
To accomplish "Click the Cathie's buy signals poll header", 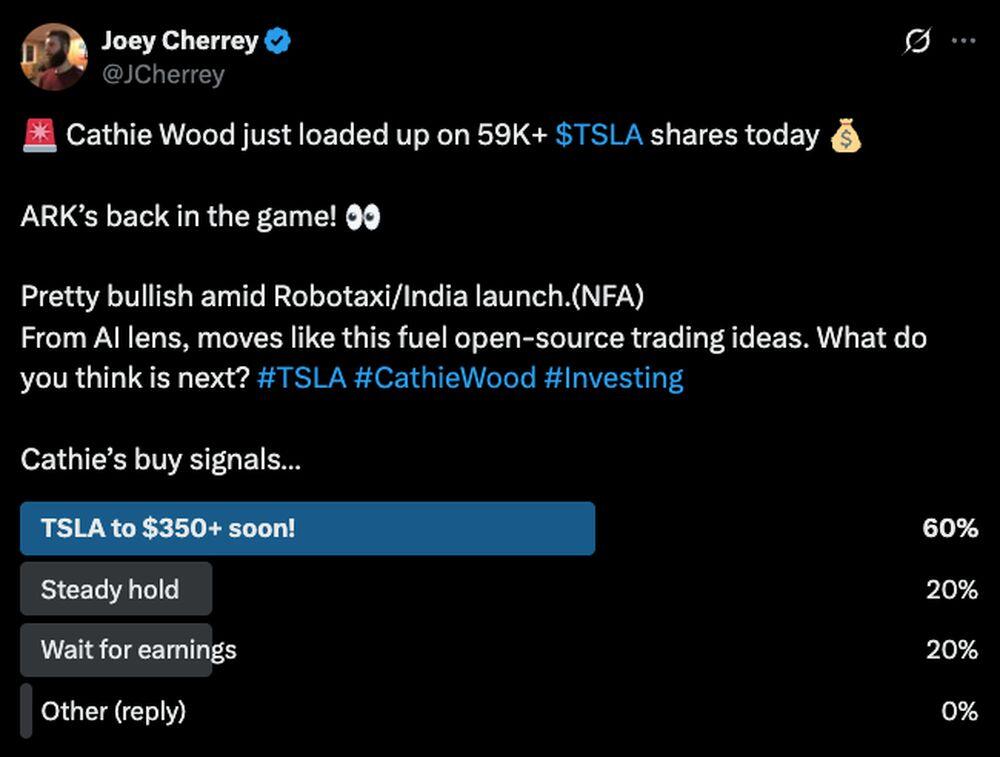I will (x=160, y=459).
